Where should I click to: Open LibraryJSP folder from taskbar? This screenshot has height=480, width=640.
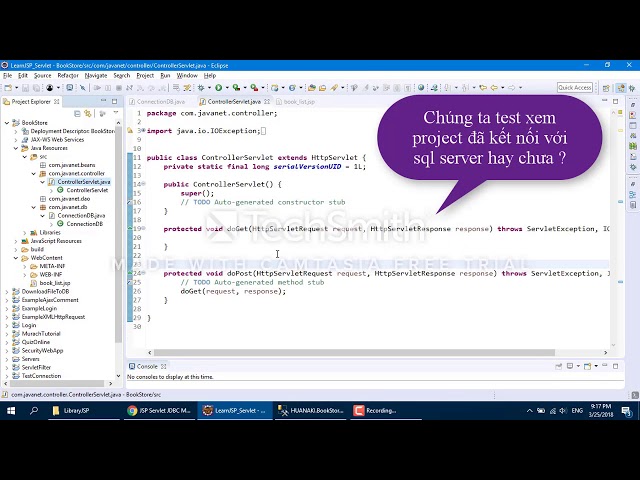(x=84, y=411)
